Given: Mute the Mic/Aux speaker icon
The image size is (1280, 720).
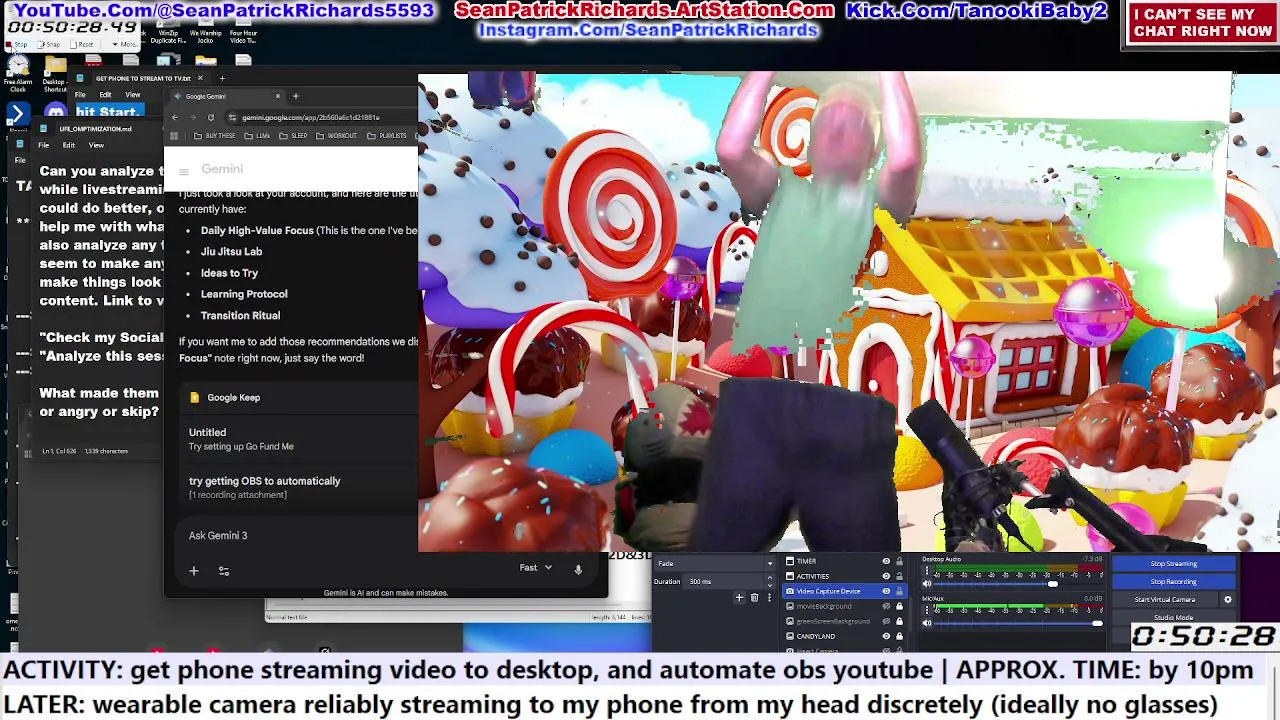Looking at the screenshot, I should (927, 623).
